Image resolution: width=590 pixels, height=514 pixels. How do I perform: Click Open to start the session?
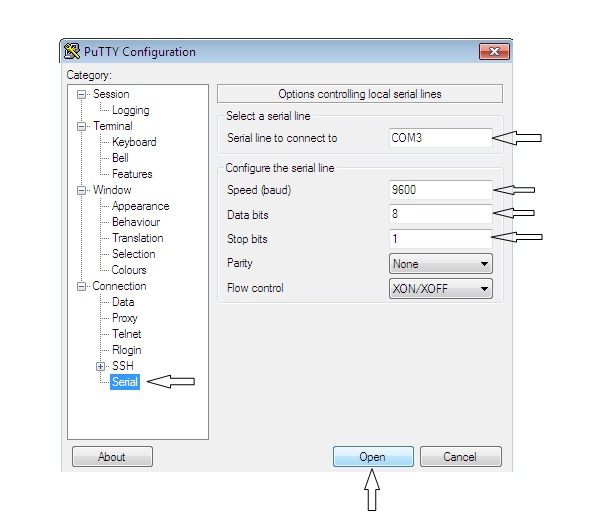[x=373, y=457]
